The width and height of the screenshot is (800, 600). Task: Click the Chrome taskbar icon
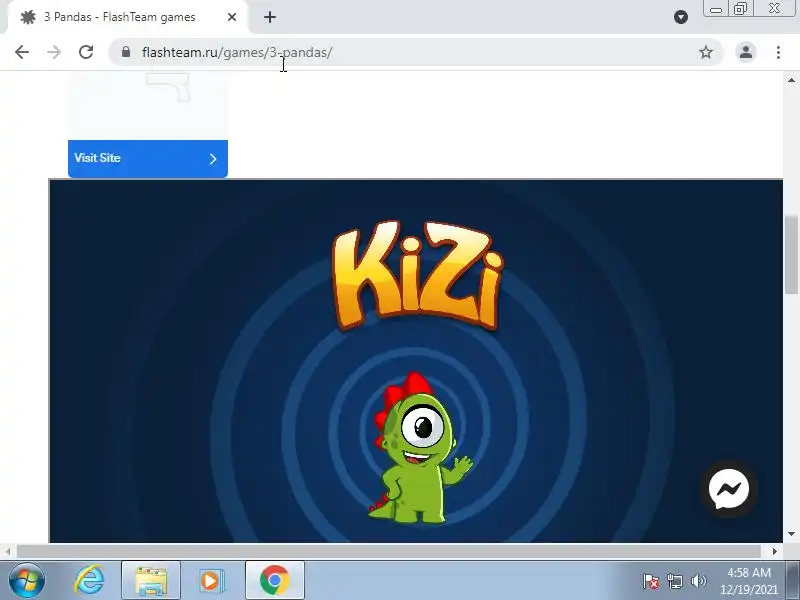point(274,581)
